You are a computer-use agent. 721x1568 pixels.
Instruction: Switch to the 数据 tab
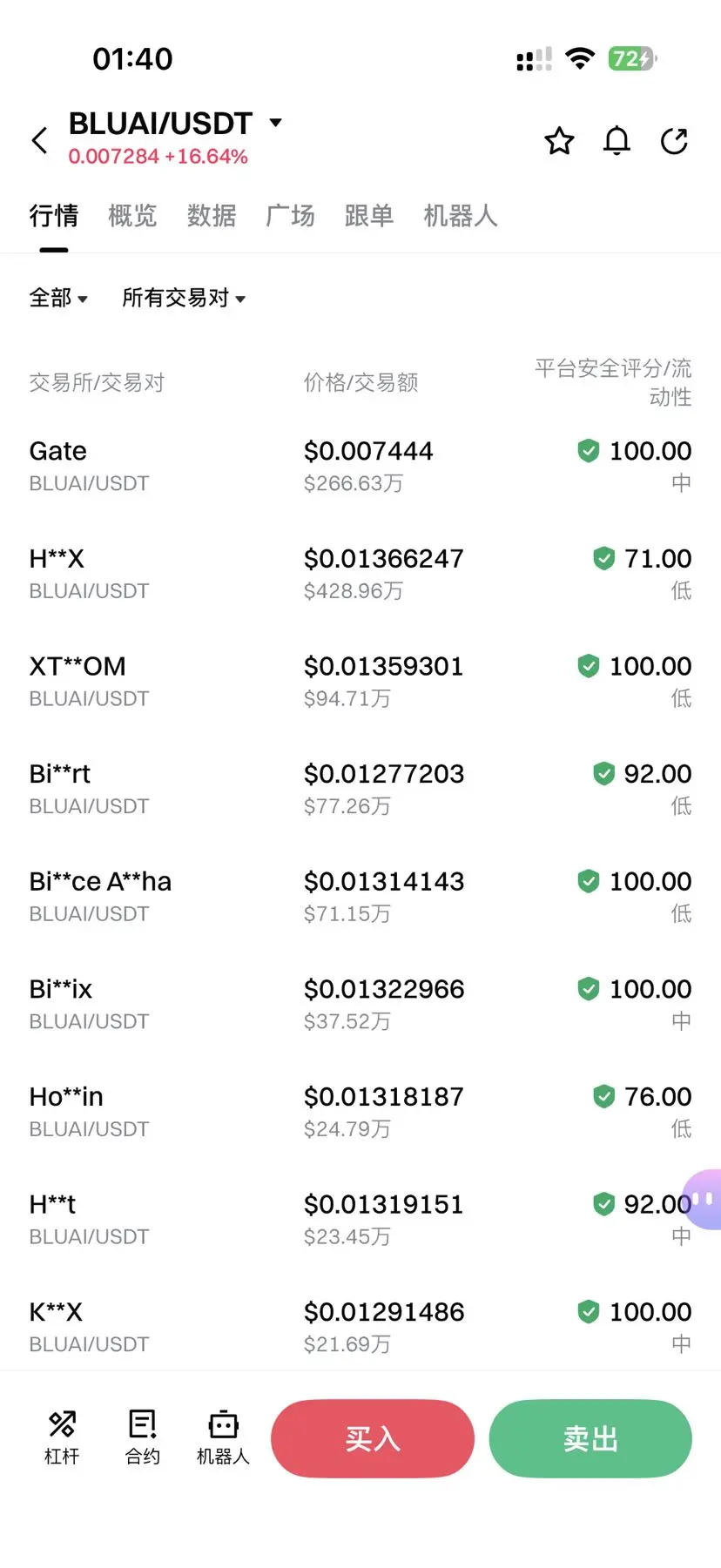coord(212,215)
